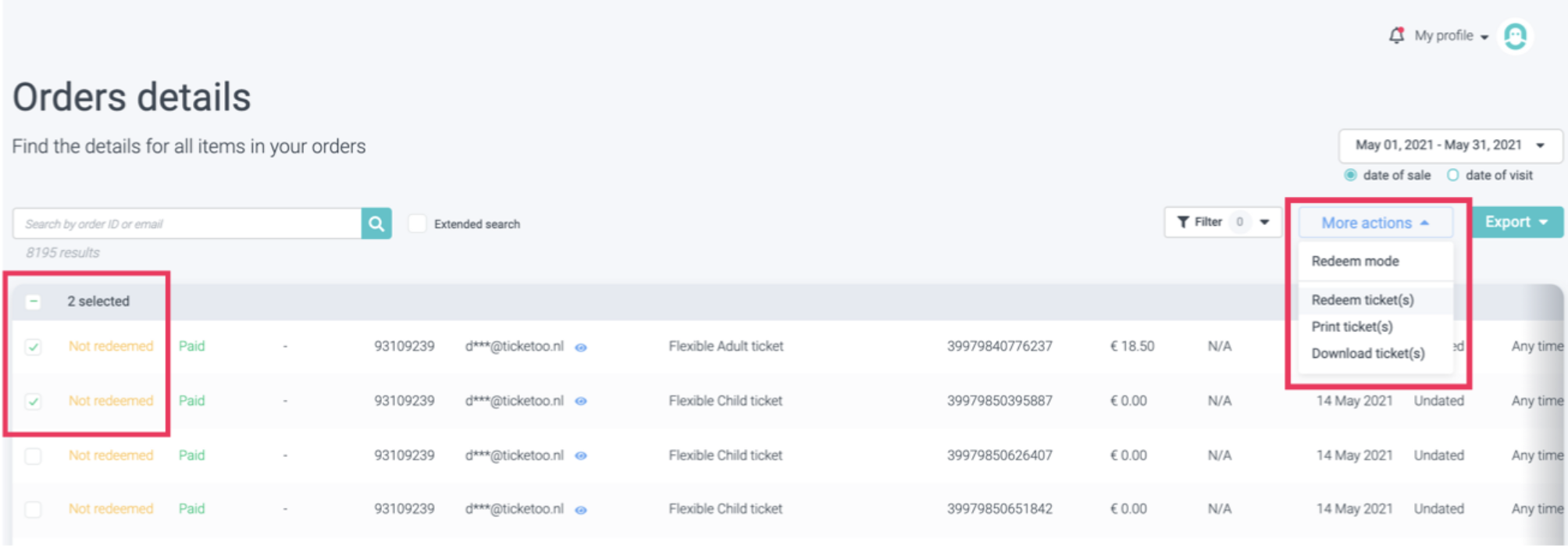Reveal email for ticket 39979840776237
This screenshot has width=1568, height=550.
(581, 348)
